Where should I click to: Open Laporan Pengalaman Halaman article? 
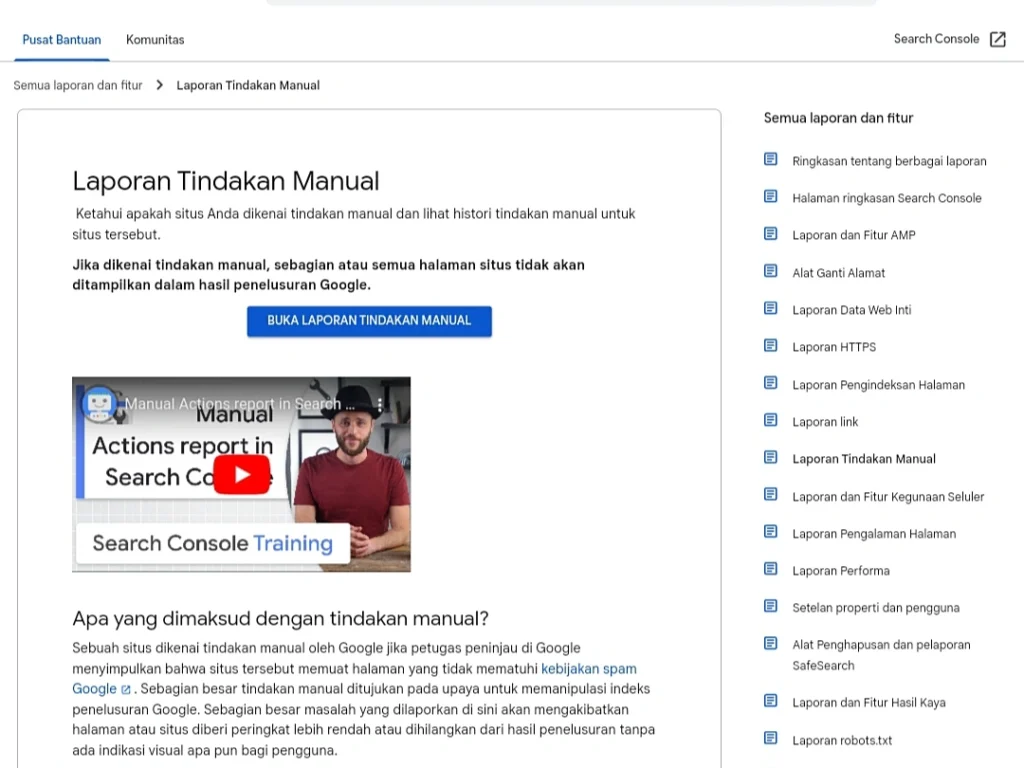(874, 534)
